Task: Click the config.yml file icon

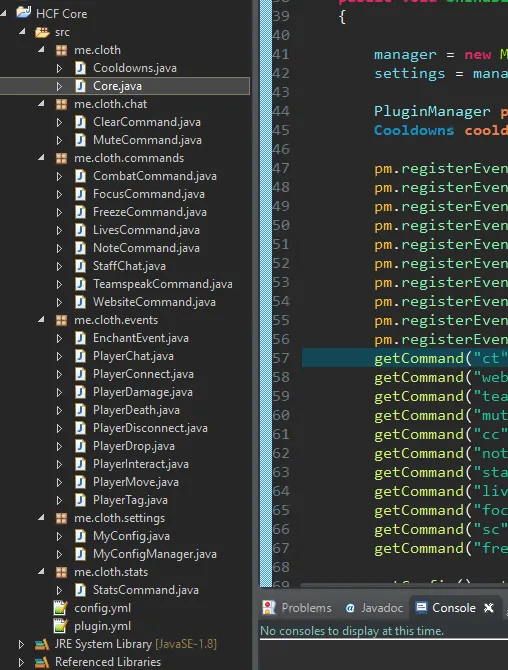Action: (61, 608)
